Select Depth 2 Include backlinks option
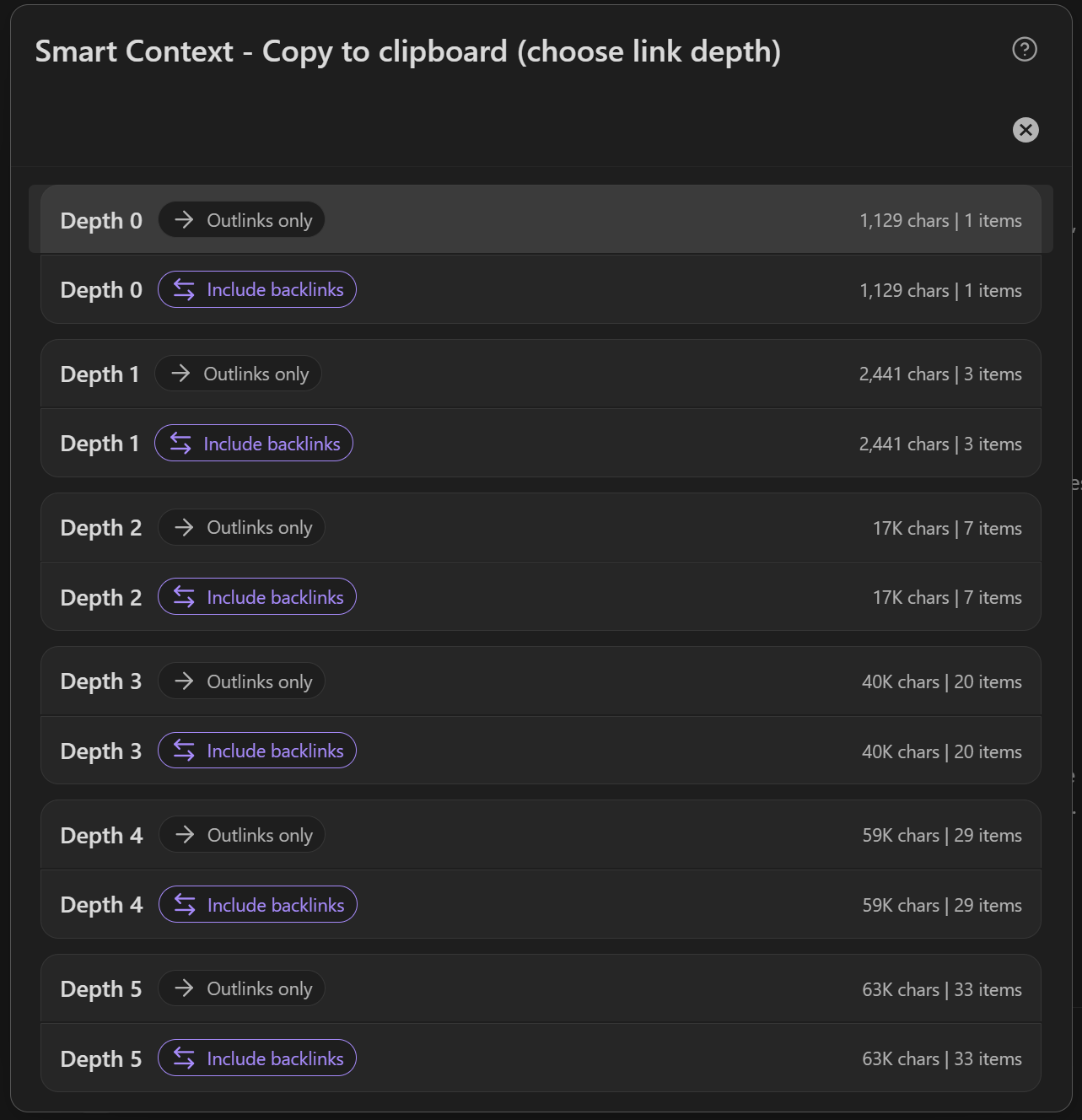The width and height of the screenshot is (1082, 1120). [x=257, y=597]
